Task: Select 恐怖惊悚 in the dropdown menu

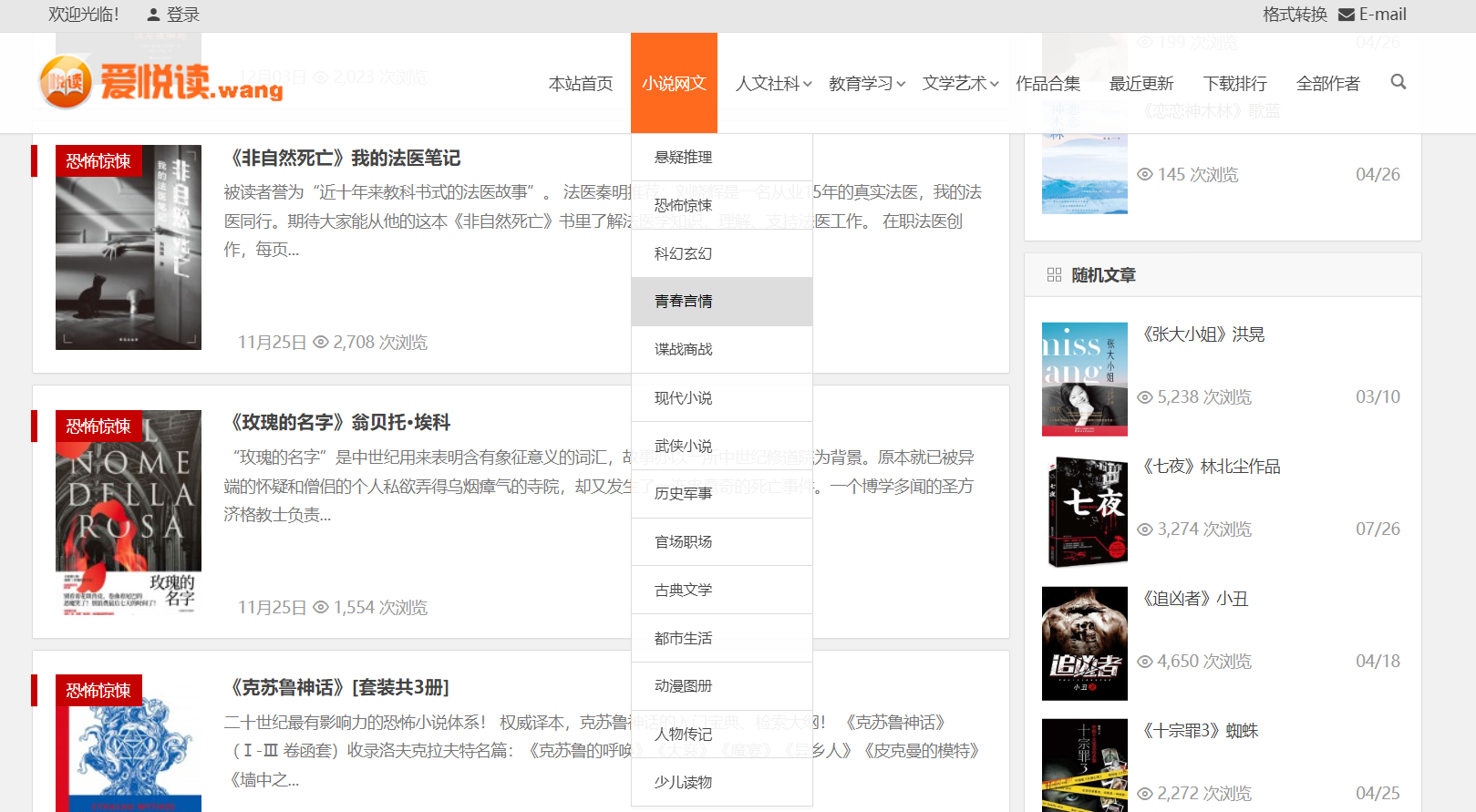Action: coord(721,205)
